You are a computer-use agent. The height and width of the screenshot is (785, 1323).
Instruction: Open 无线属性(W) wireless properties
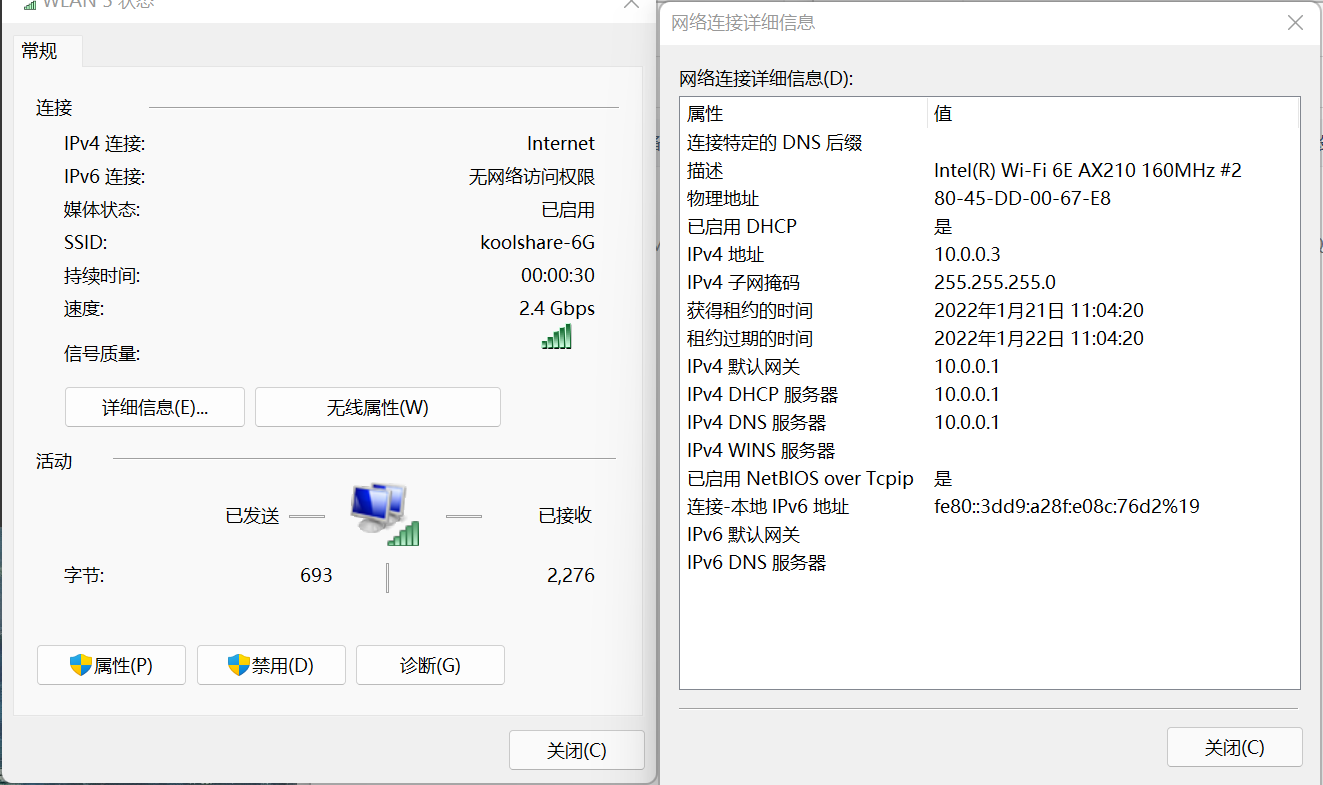coord(377,407)
